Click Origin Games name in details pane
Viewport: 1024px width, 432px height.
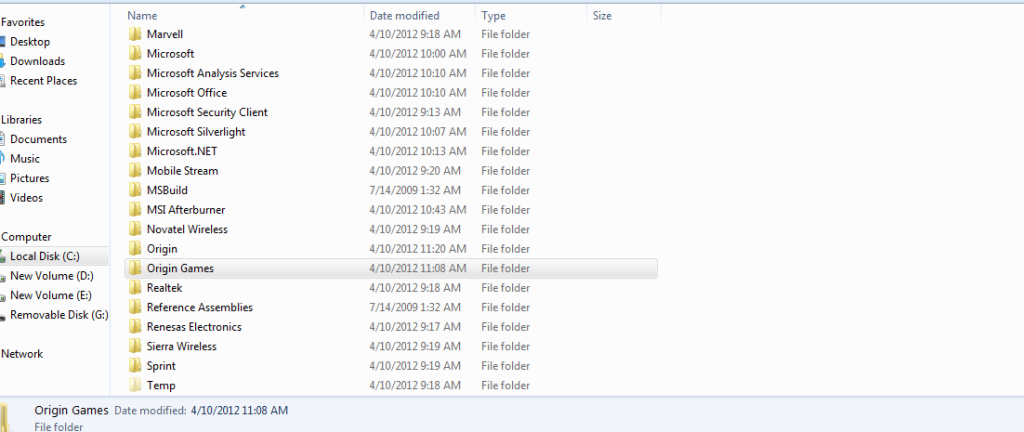coord(71,410)
